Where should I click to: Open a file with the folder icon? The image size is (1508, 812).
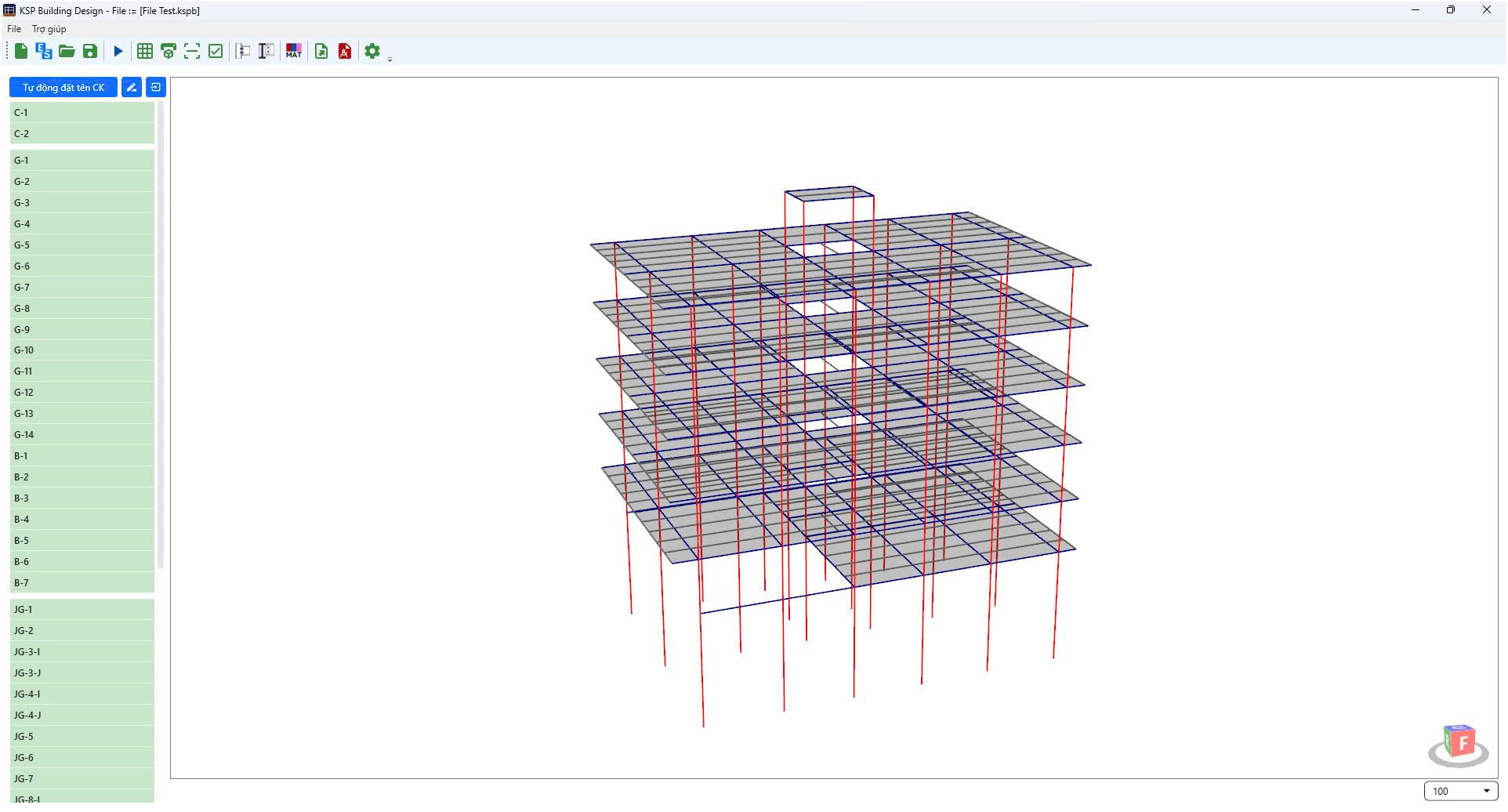click(x=67, y=51)
